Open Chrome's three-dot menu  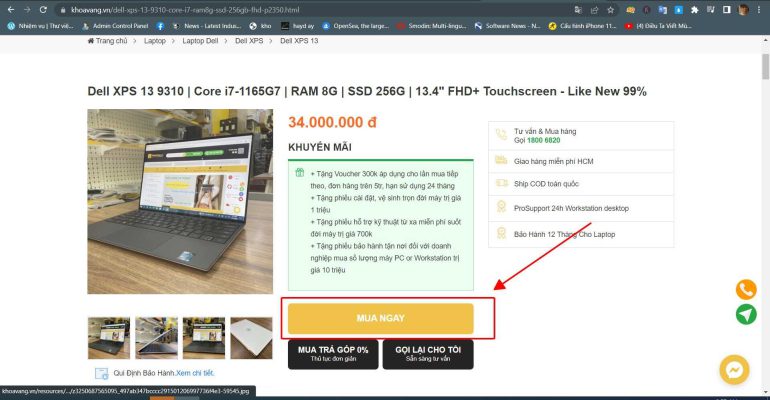(x=761, y=10)
